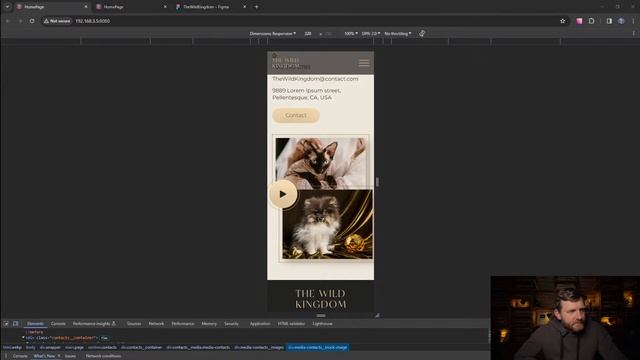Select div.media-contacts__images breadcrumb

coord(259,347)
